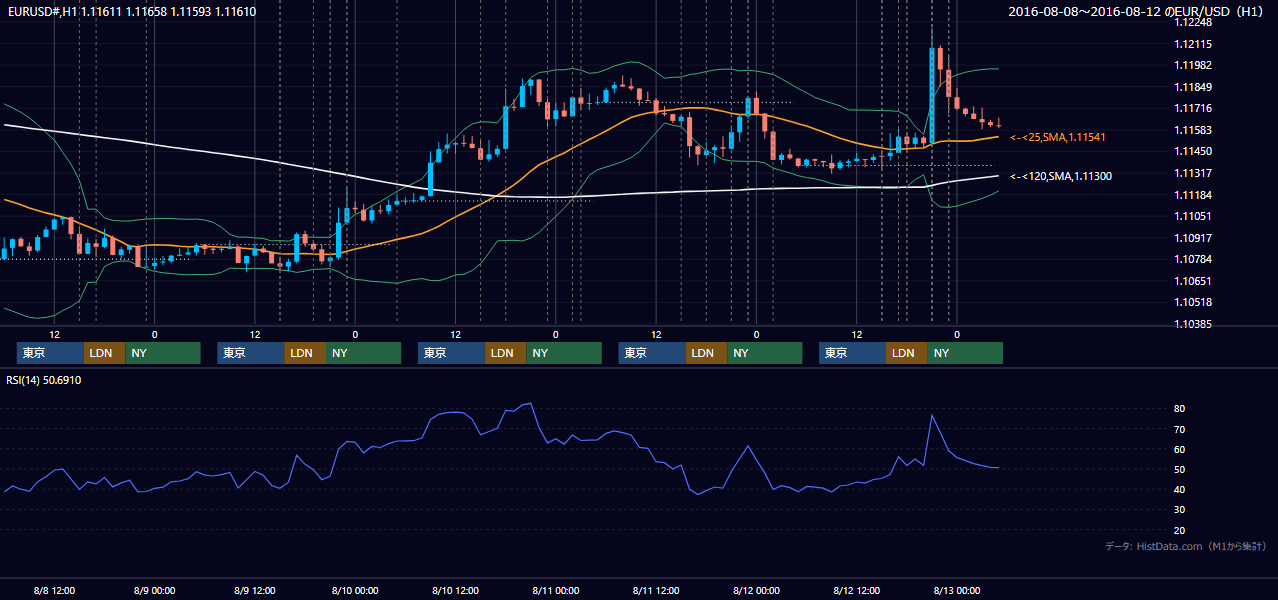Click the 東京 session block above 8/12 12:00
Image resolution: width=1278 pixels, height=600 pixels.
click(x=852, y=353)
